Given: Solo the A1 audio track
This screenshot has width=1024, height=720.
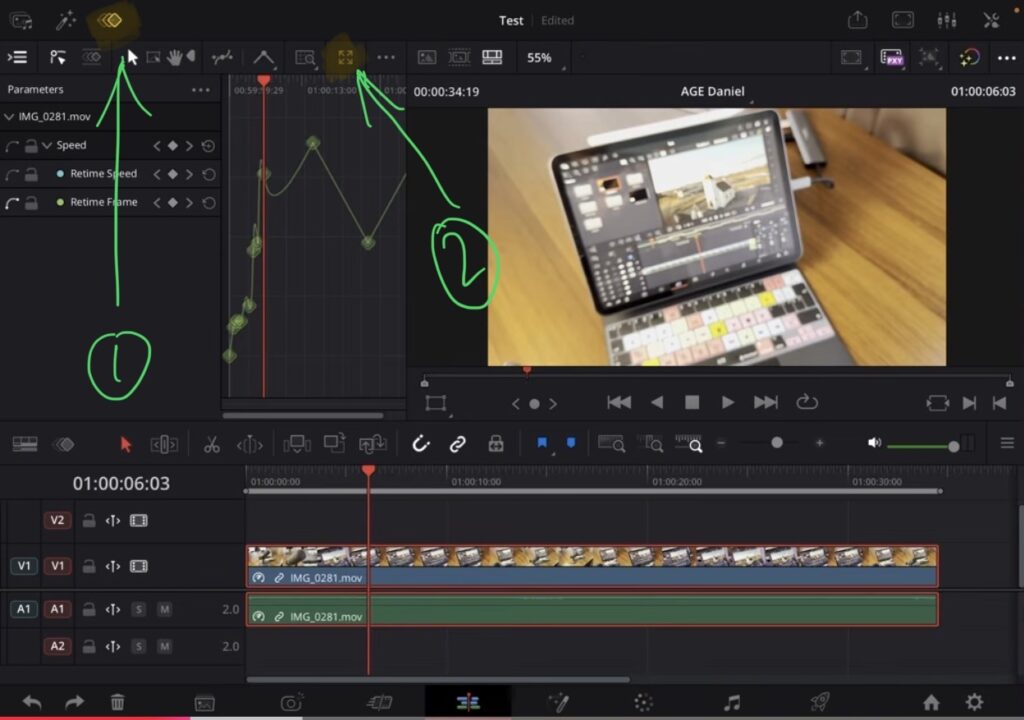Looking at the screenshot, I should click(138, 610).
